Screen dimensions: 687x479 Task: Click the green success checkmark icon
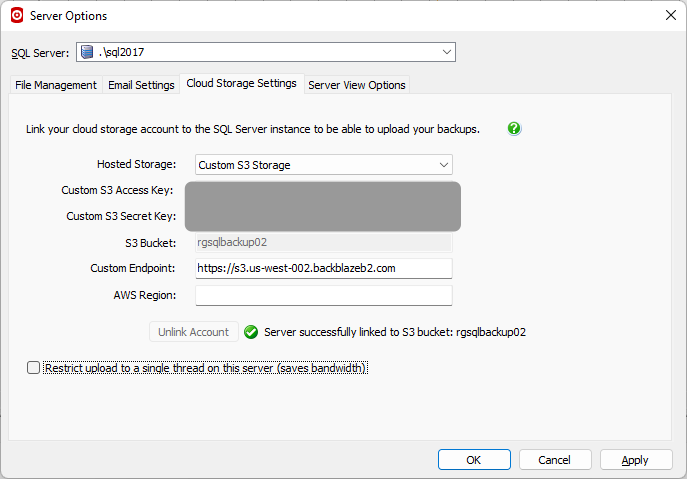[x=251, y=332]
